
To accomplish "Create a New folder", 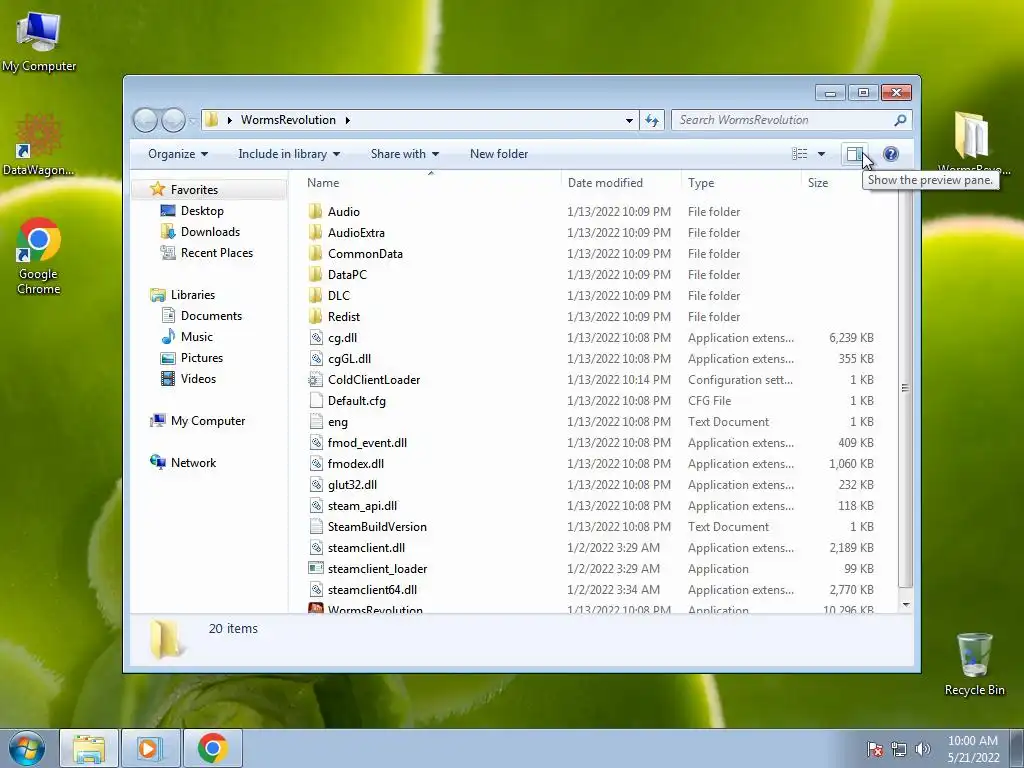I will click(x=499, y=154).
